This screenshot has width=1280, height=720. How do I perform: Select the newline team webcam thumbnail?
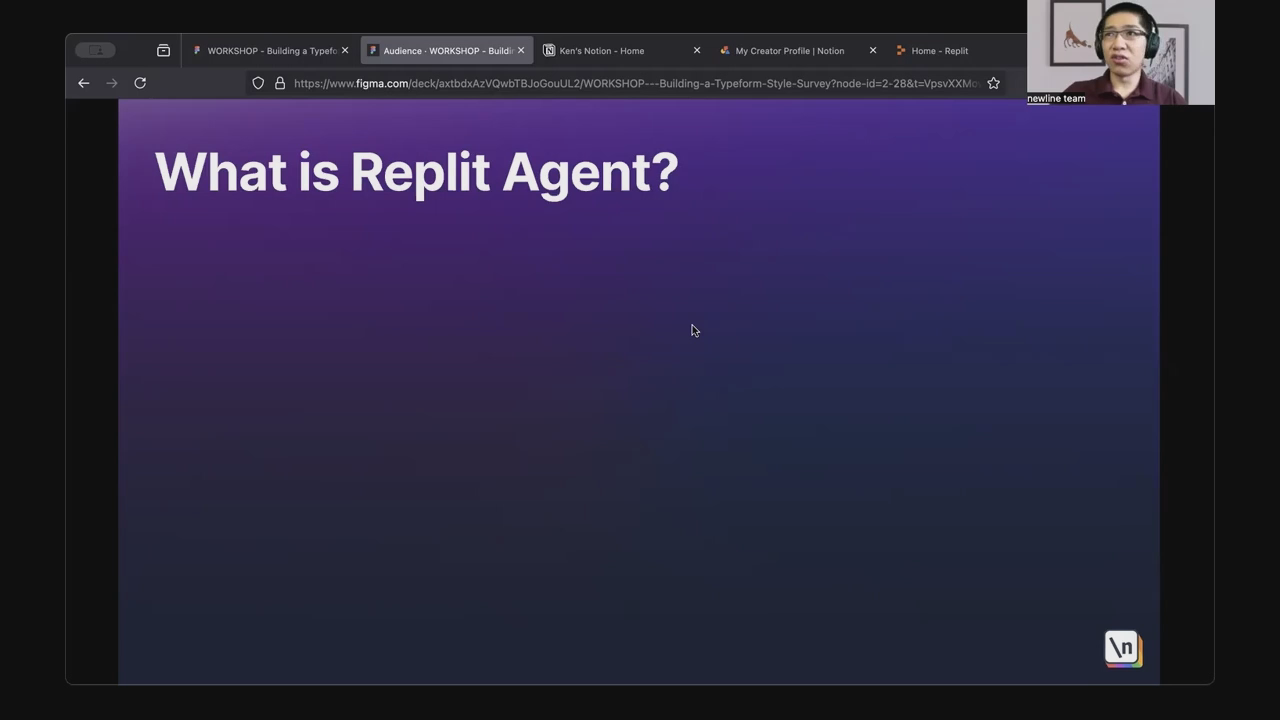(1121, 52)
